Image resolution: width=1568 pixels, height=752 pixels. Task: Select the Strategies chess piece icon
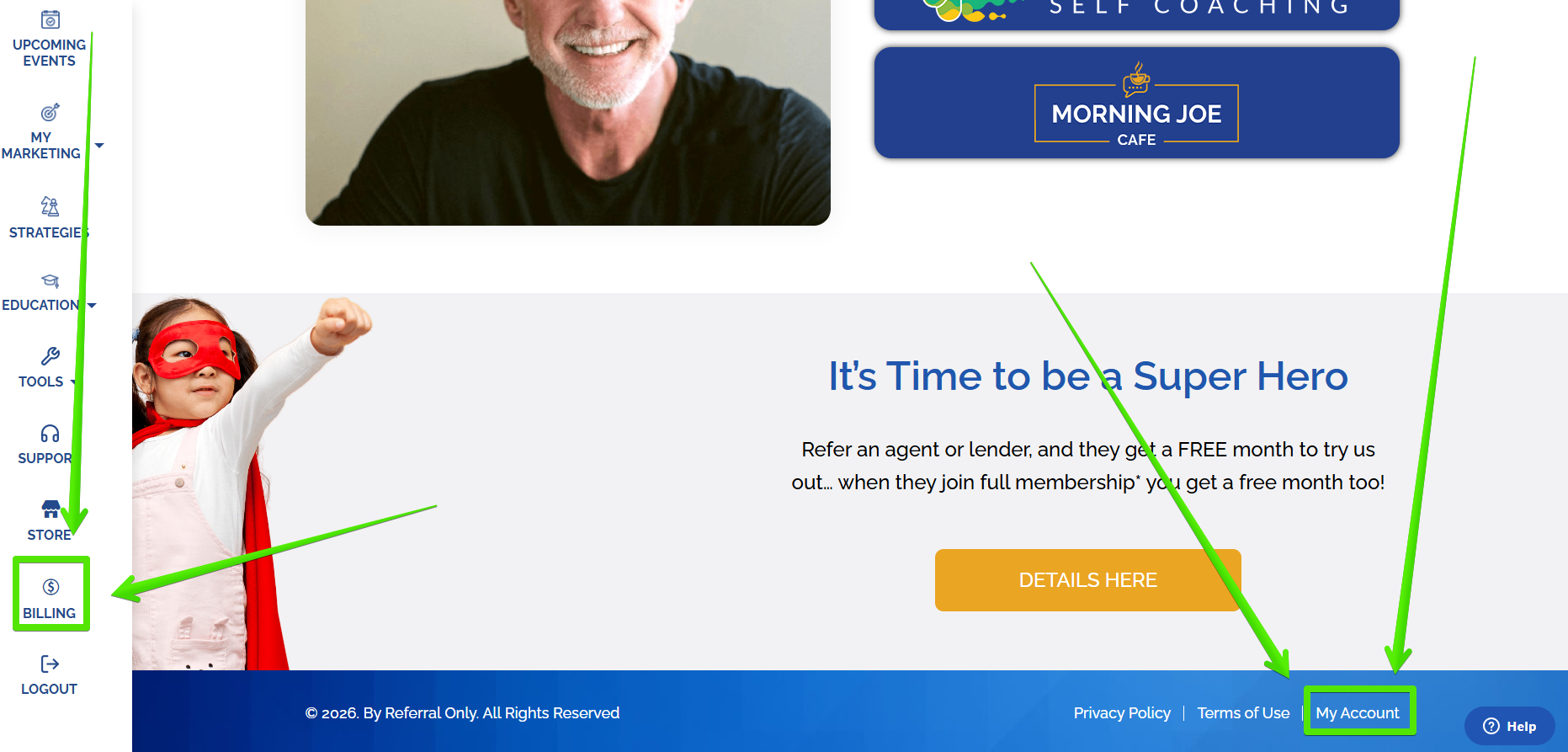[x=50, y=206]
